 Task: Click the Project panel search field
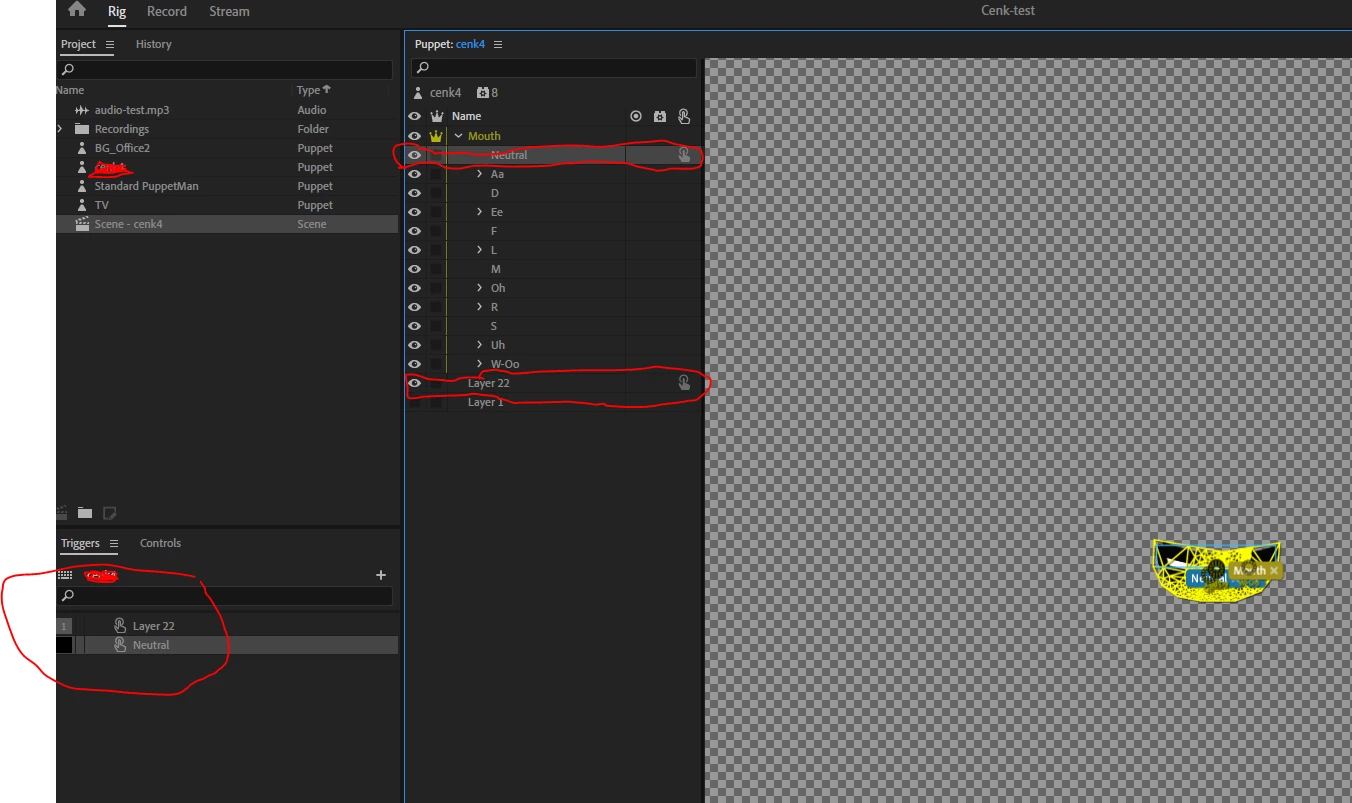coord(225,70)
